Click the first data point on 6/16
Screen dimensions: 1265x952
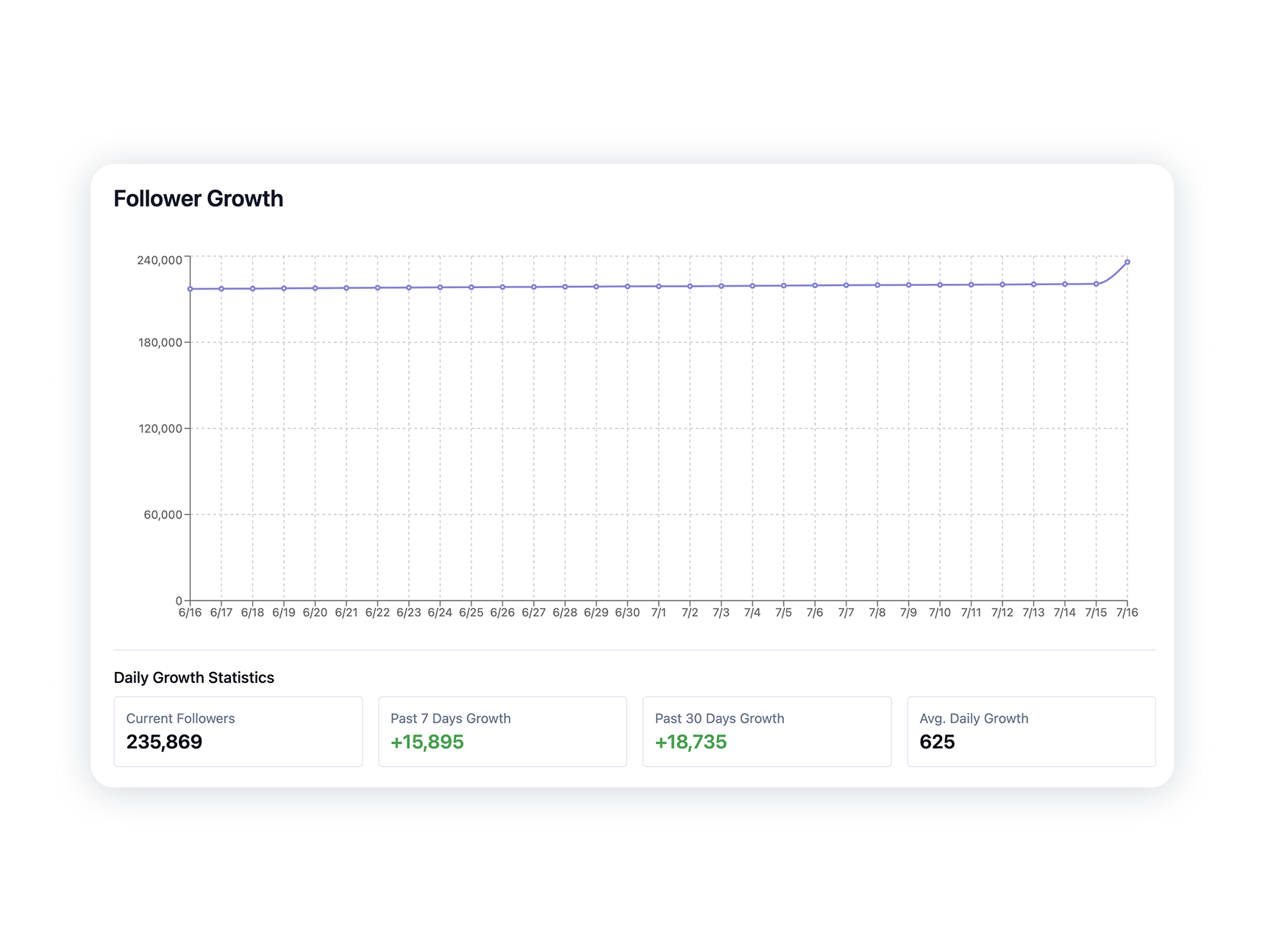click(190, 288)
